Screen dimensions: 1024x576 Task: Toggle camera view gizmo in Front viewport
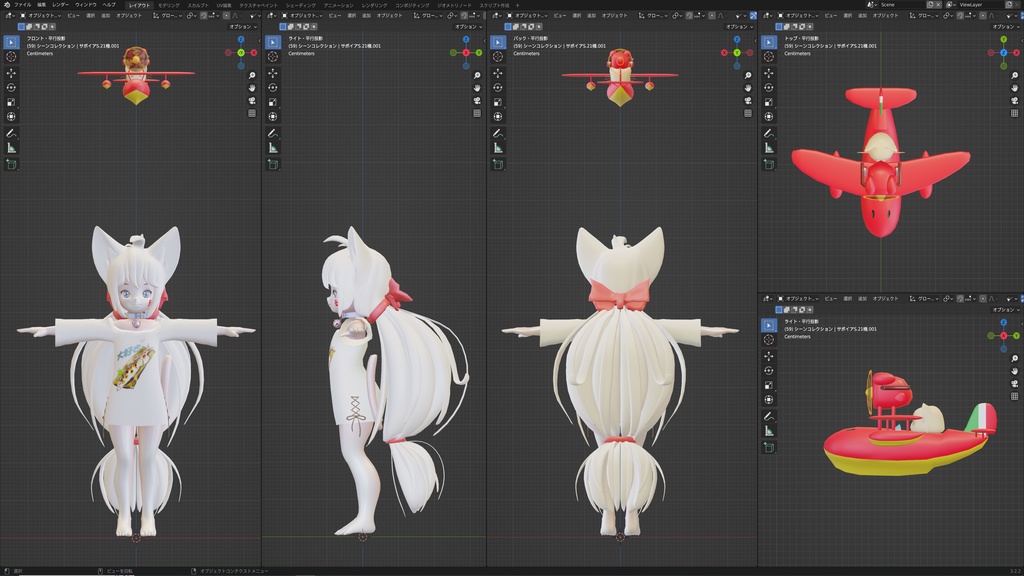252,101
